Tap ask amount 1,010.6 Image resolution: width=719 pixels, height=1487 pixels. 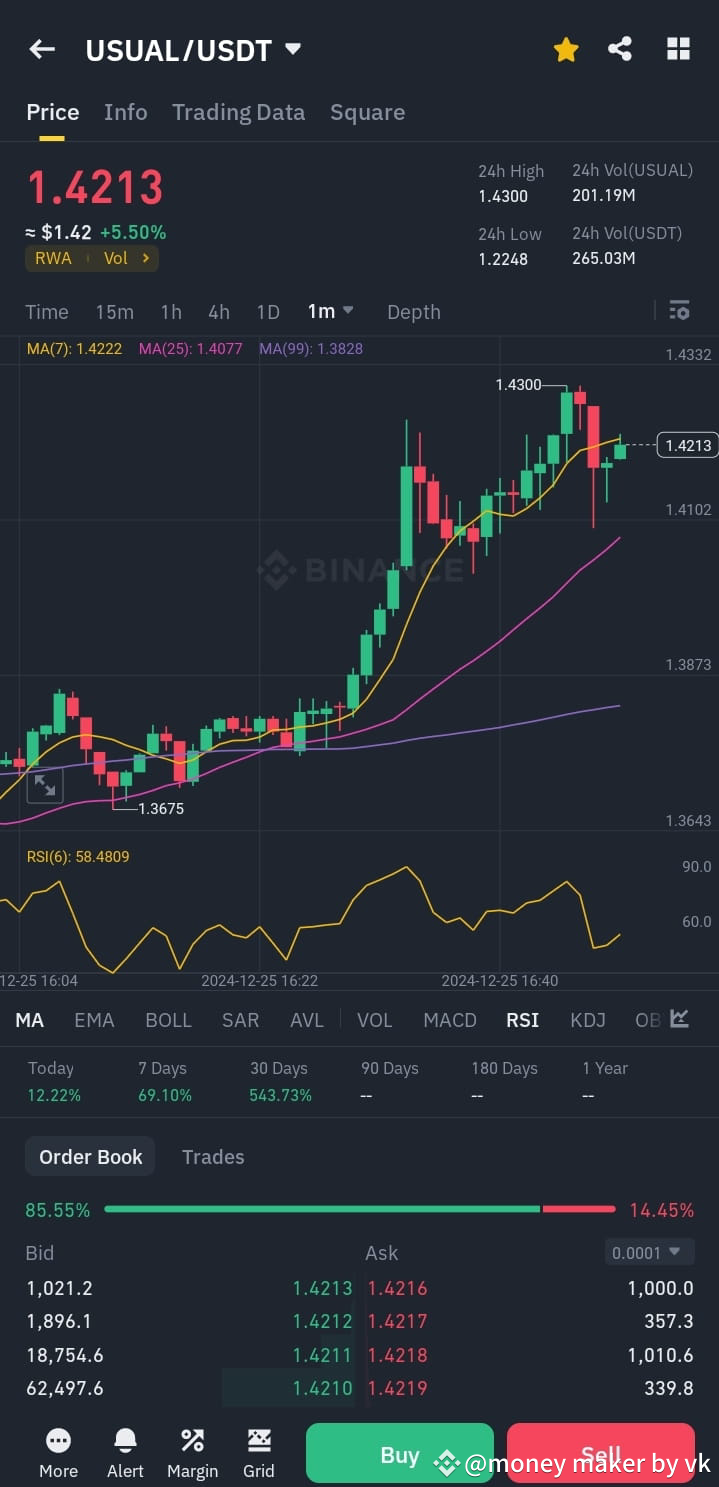tap(660, 1355)
